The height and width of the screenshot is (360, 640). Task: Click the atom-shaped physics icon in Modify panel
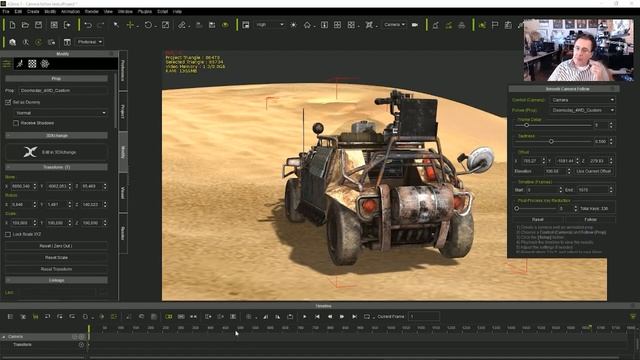coord(45,64)
